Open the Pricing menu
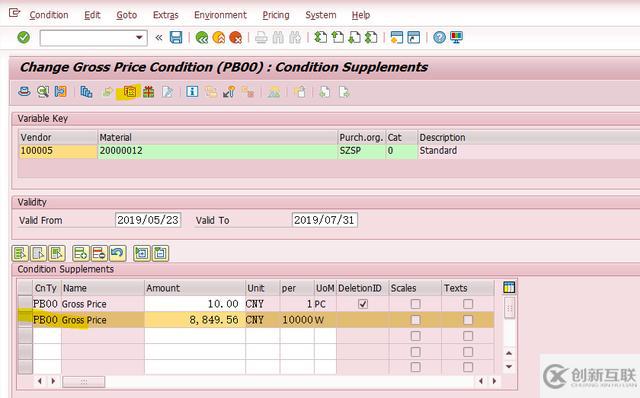Image resolution: width=640 pixels, height=398 pixels. click(x=276, y=15)
